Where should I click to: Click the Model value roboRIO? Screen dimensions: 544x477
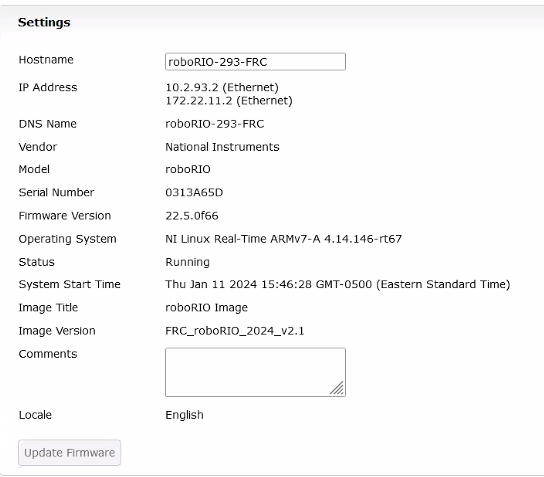[188, 169]
